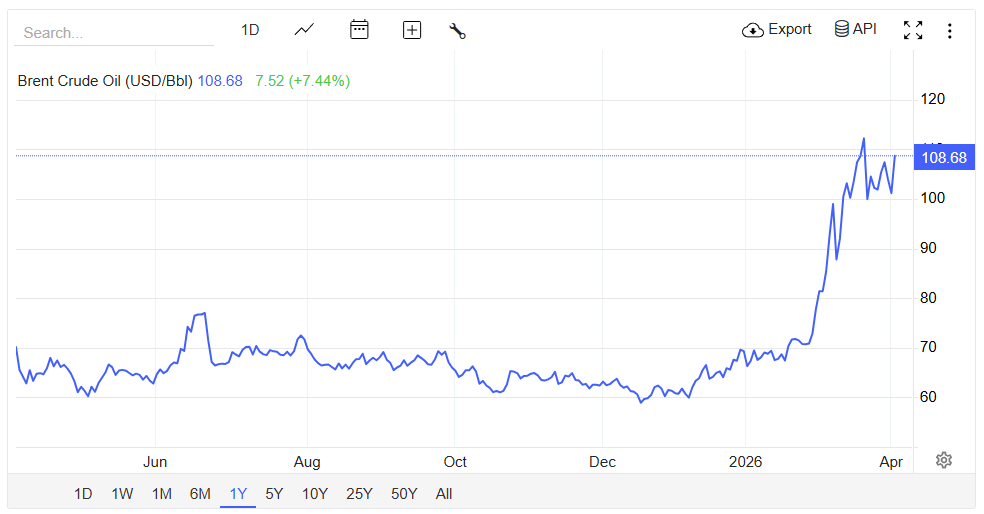The width and height of the screenshot is (984, 514).
Task: Click the 100 y-axis label
Action: point(933,198)
